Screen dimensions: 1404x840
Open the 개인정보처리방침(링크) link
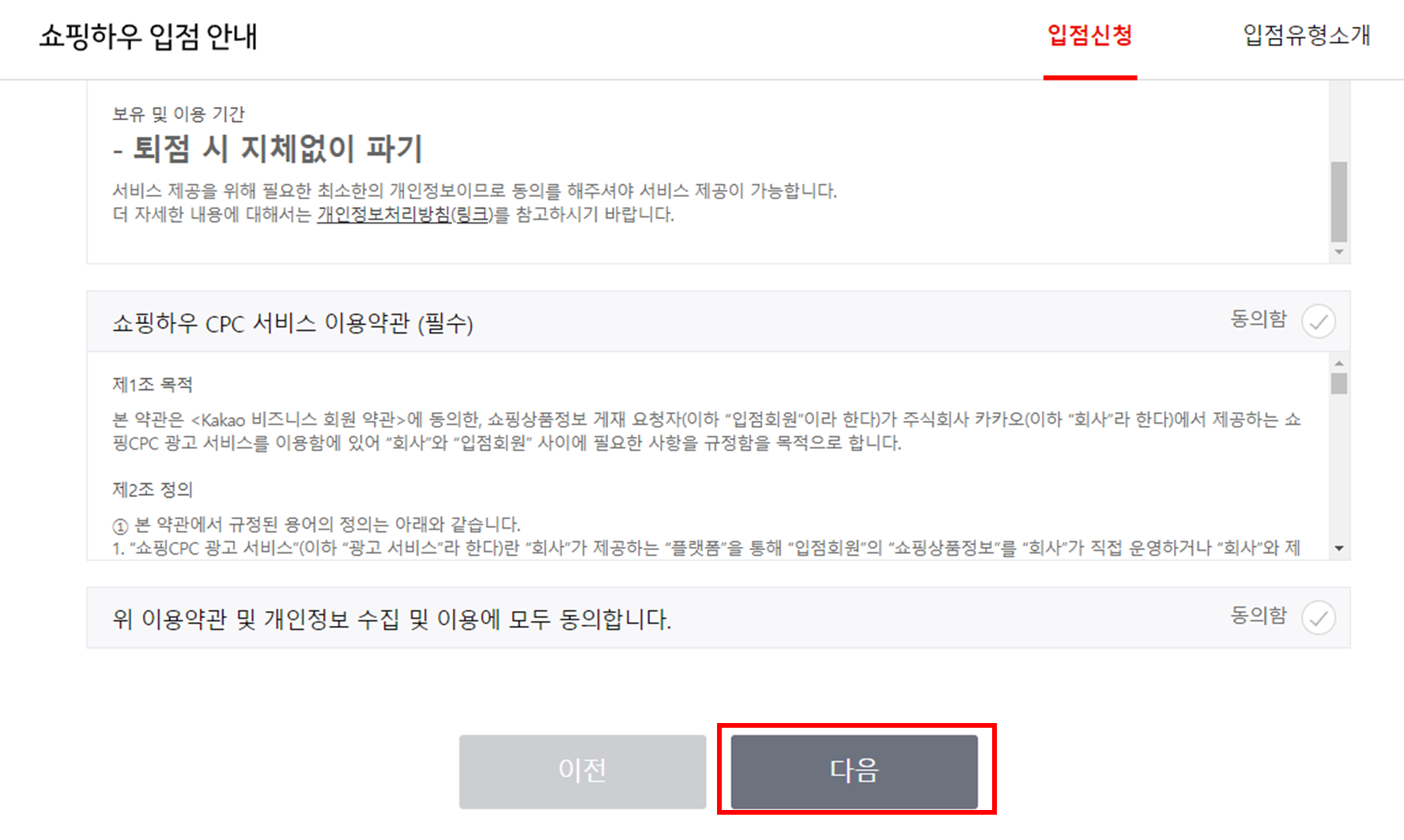405,215
